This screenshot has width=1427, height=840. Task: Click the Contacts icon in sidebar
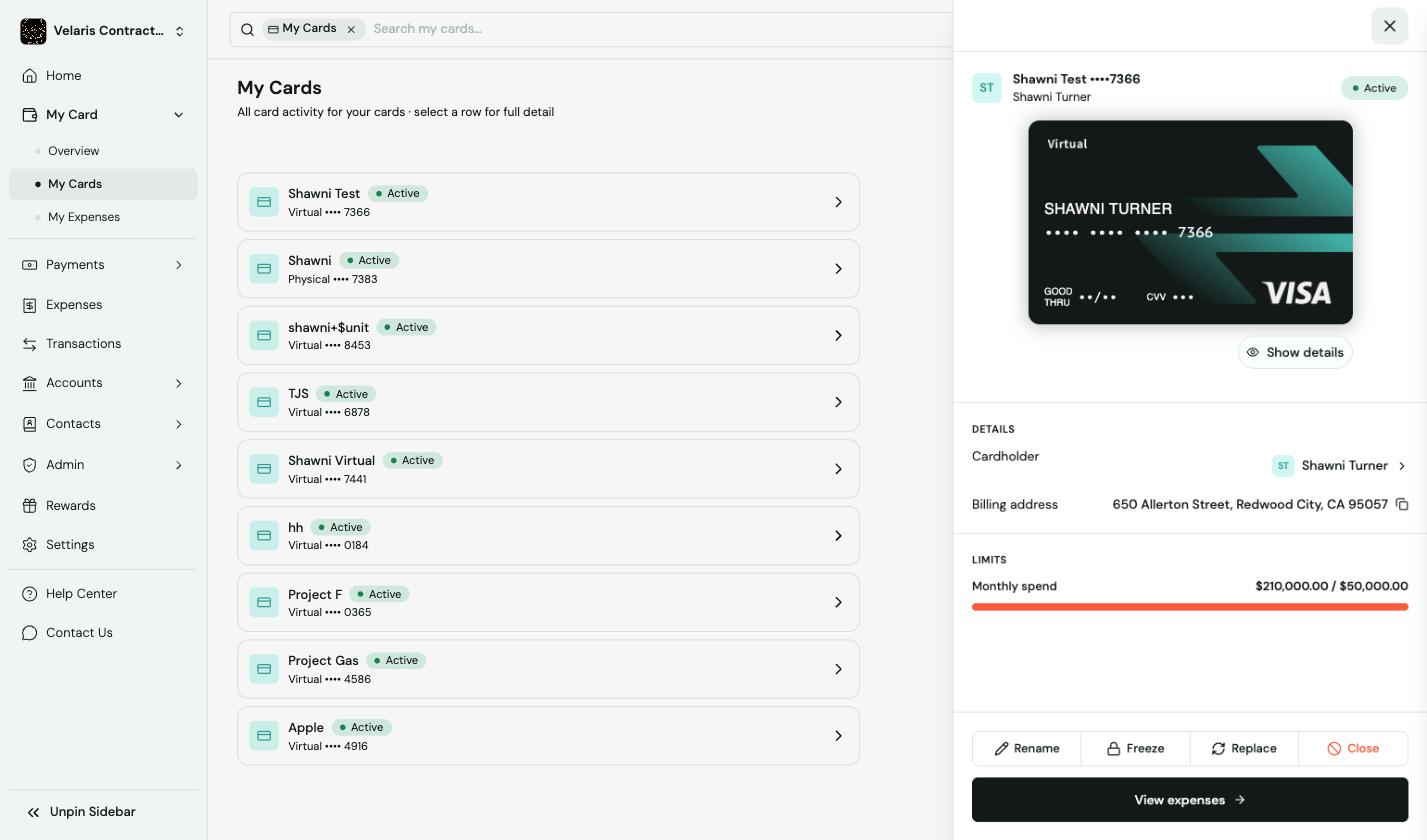click(x=30, y=424)
